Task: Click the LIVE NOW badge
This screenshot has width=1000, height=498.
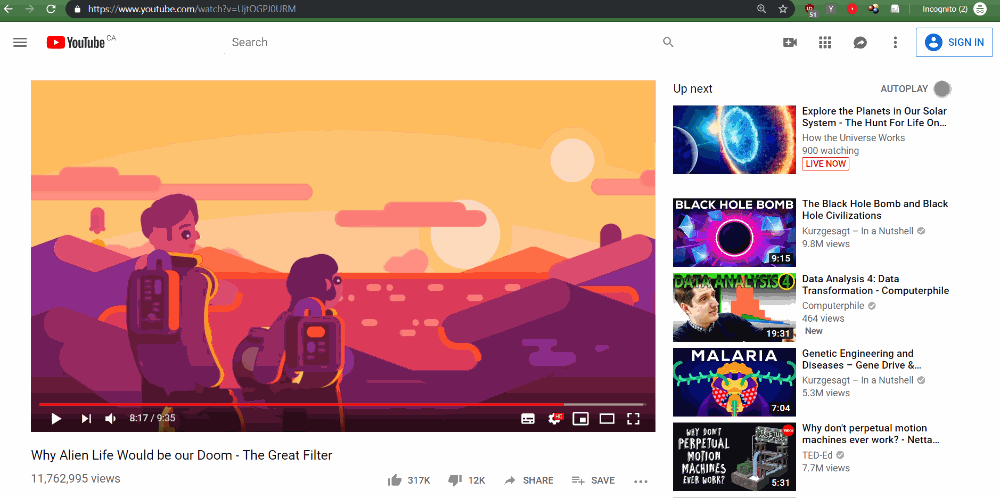Action: click(825, 164)
